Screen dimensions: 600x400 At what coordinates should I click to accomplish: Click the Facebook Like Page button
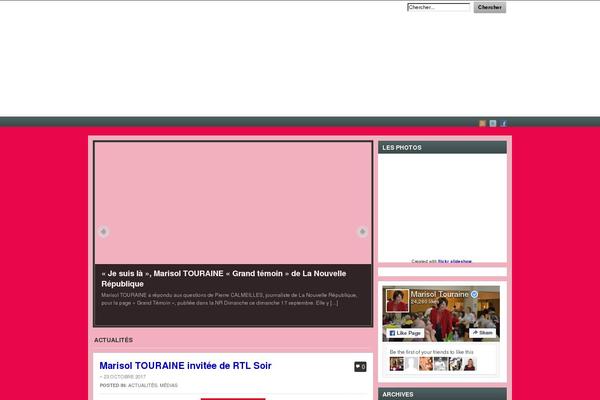click(x=405, y=333)
